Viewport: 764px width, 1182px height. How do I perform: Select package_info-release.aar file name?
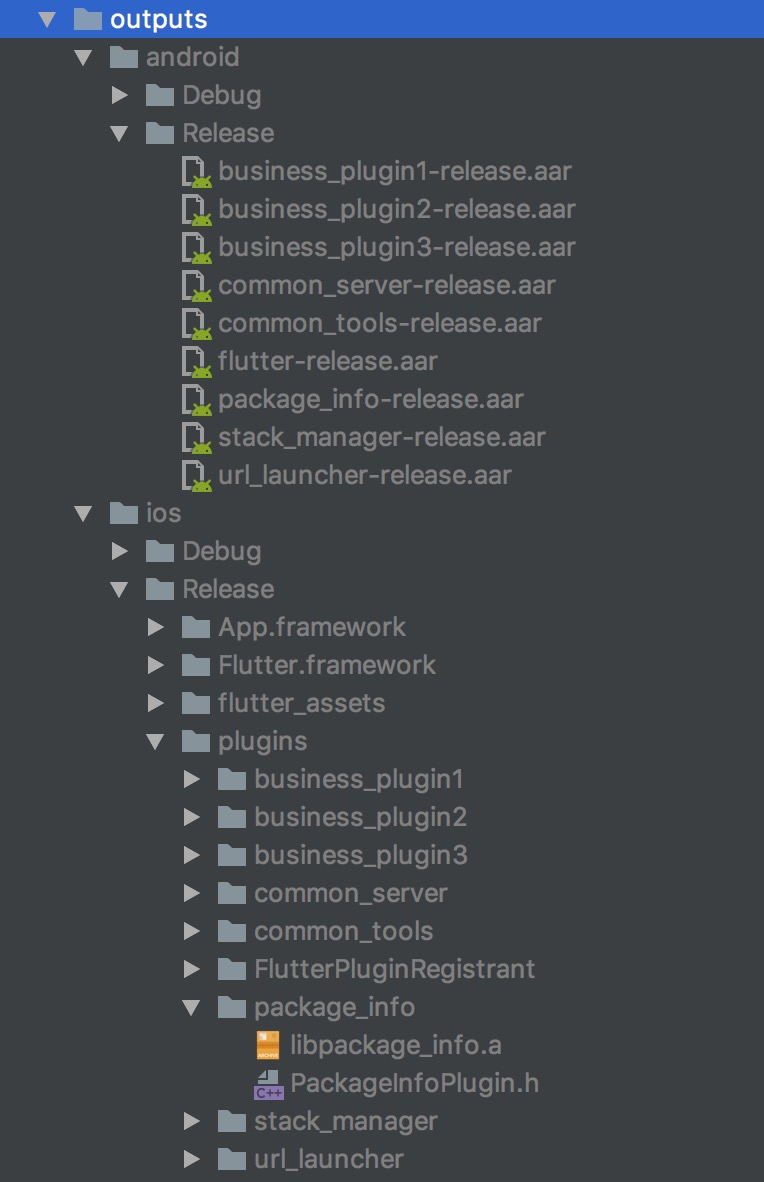pyautogui.click(x=371, y=400)
